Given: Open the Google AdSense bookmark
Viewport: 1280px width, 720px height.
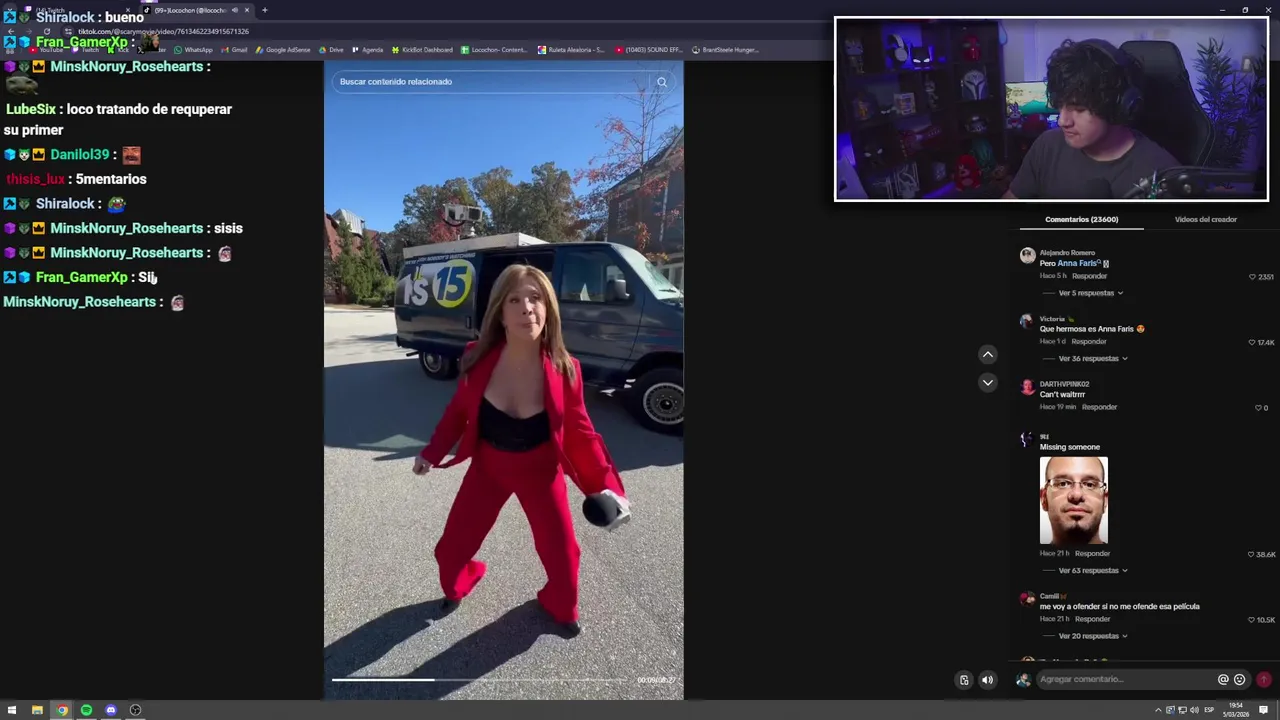Looking at the screenshot, I should [282, 50].
